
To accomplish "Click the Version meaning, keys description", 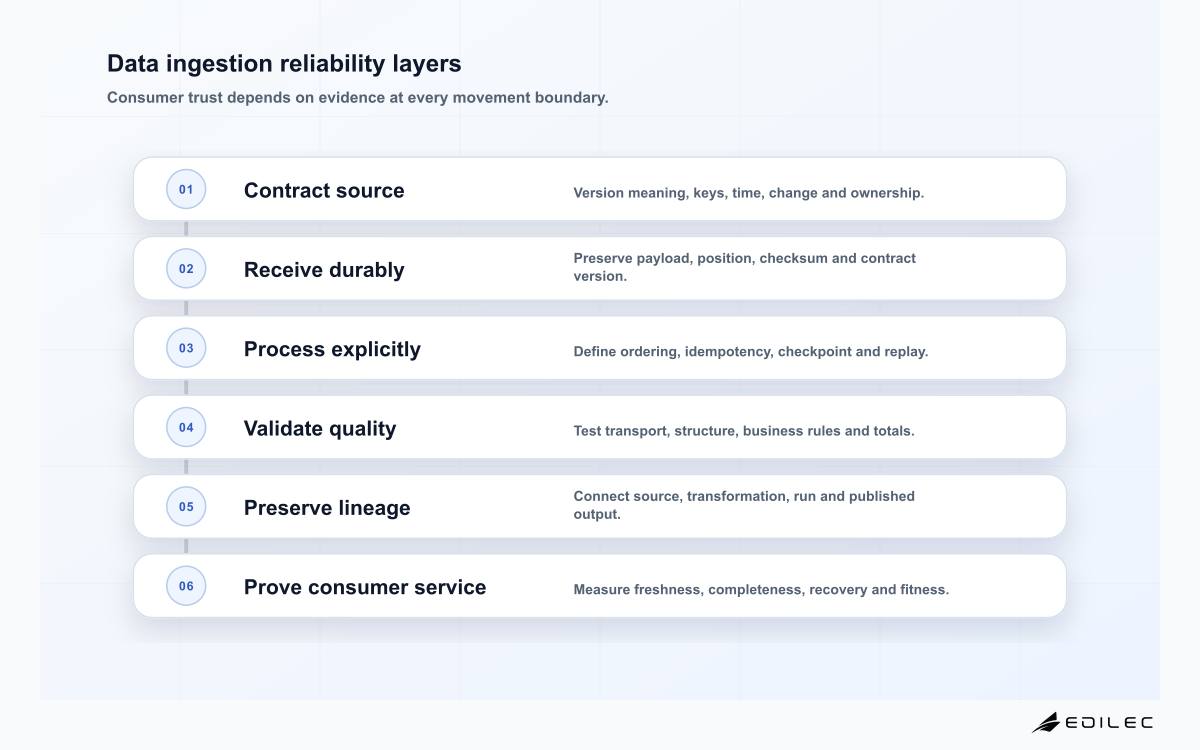I will click(748, 193).
